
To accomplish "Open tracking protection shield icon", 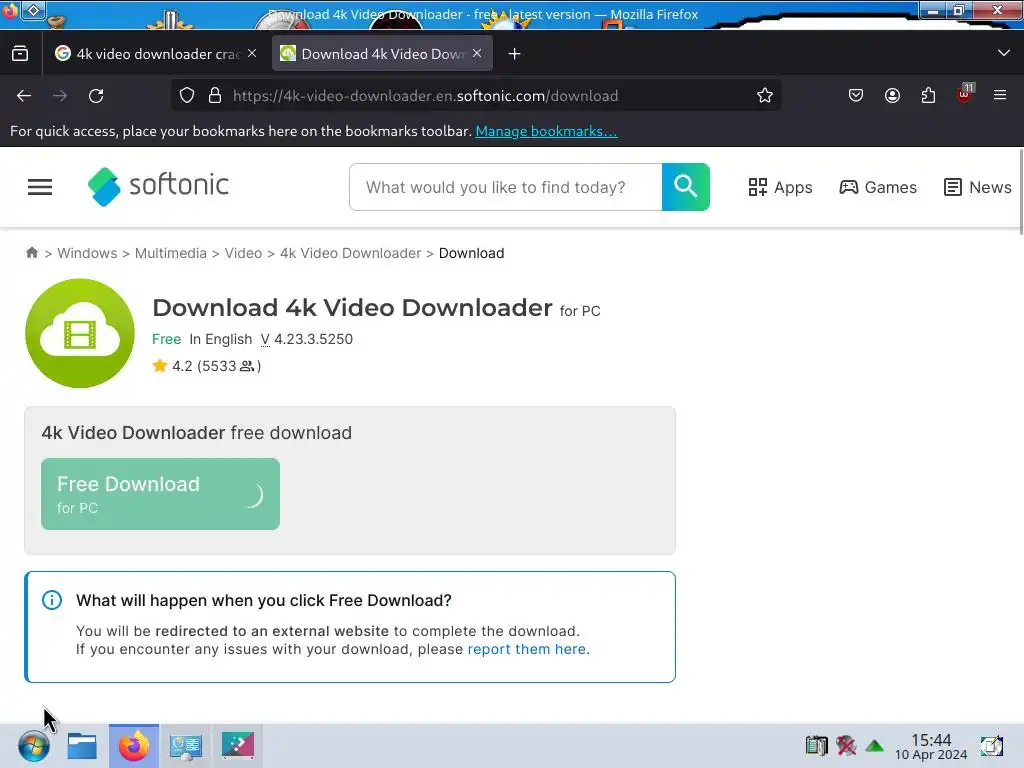I will (x=187, y=96).
